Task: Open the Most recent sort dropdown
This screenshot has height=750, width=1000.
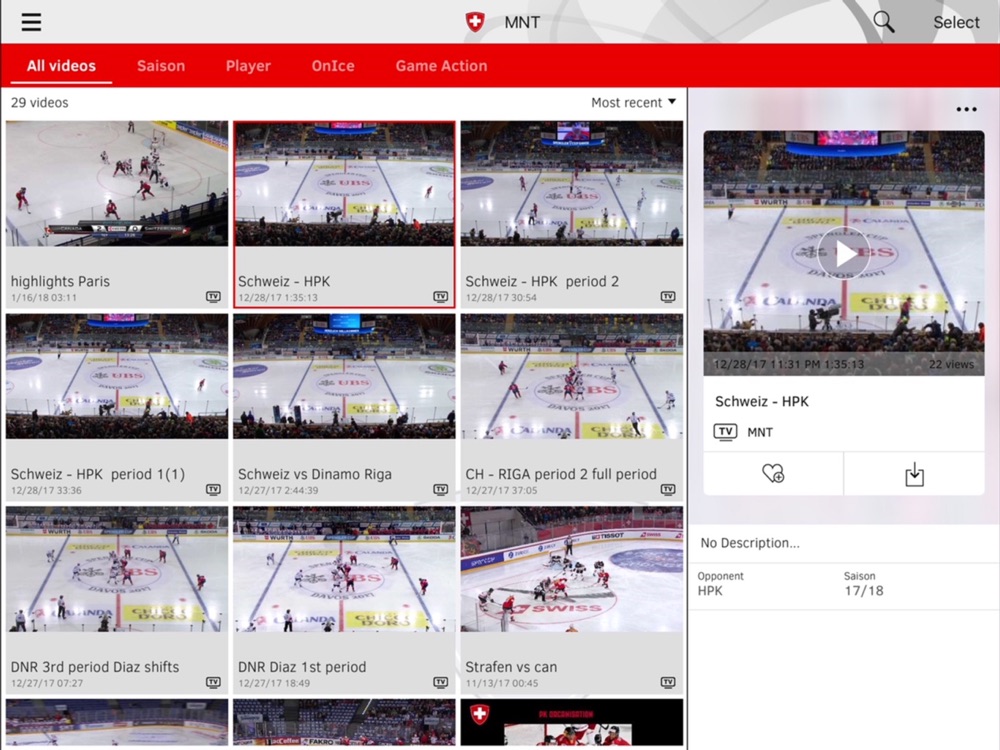Action: pyautogui.click(x=633, y=103)
